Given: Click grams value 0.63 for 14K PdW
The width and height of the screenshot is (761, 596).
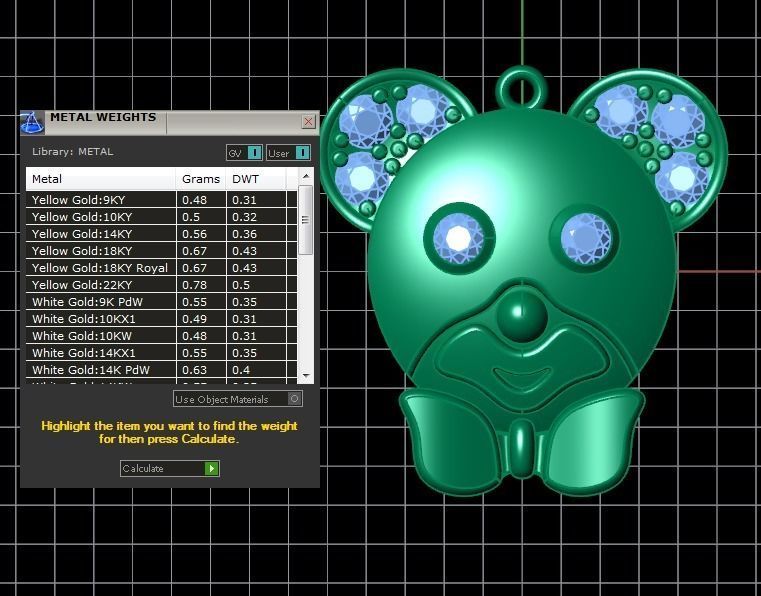Looking at the screenshot, I should [194, 370].
